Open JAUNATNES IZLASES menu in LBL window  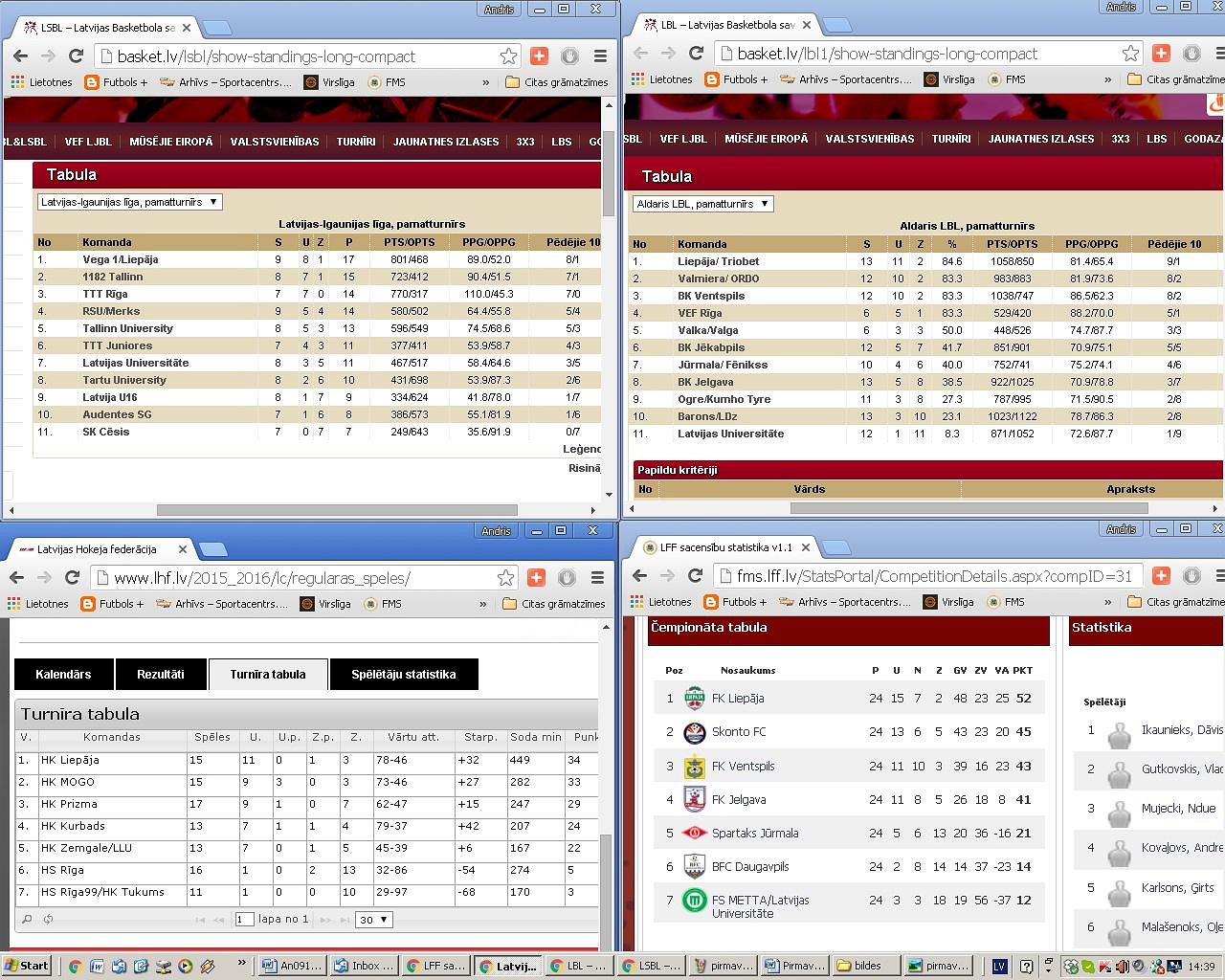pyautogui.click(x=1041, y=139)
